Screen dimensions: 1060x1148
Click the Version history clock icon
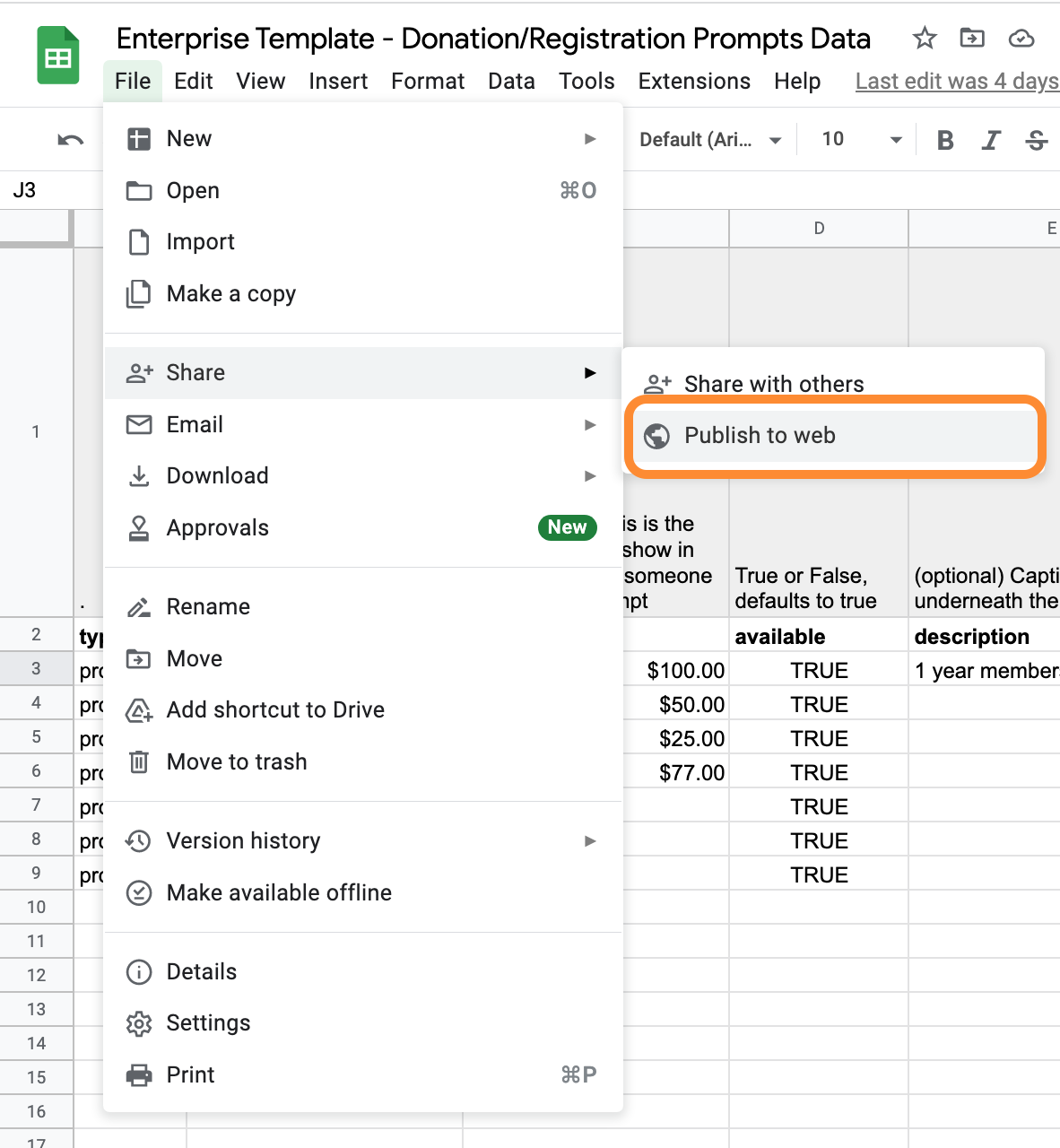pyautogui.click(x=139, y=841)
